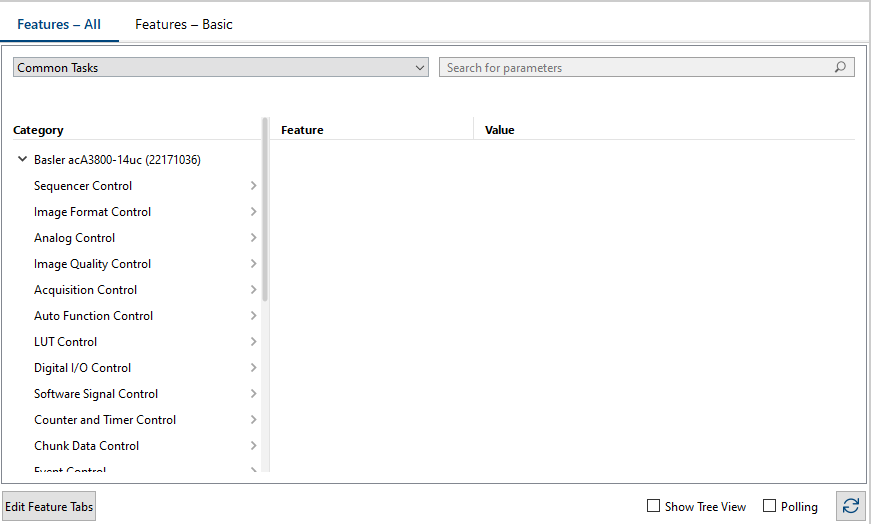The width and height of the screenshot is (871, 524).
Task: Click the Counter and Timer Control item
Action: pyautogui.click(x=105, y=420)
